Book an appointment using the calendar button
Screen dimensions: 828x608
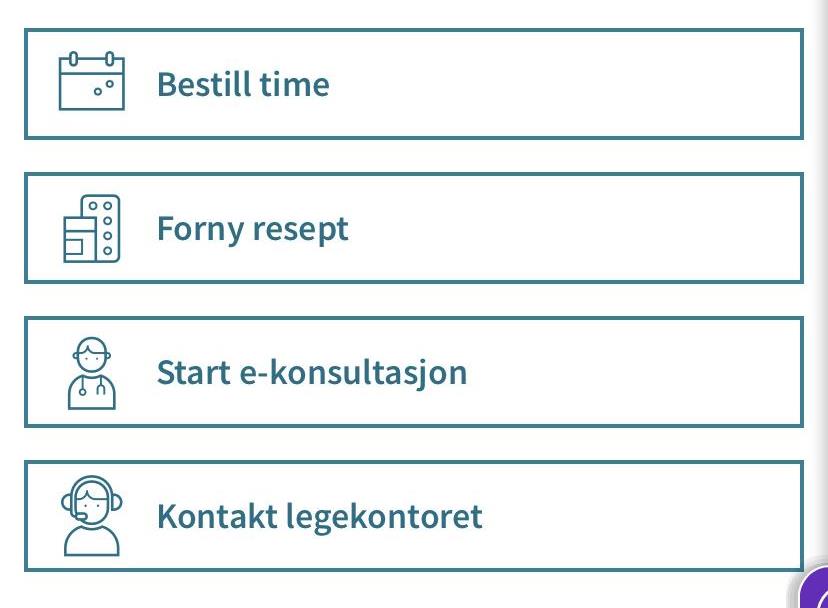pyautogui.click(x=414, y=84)
